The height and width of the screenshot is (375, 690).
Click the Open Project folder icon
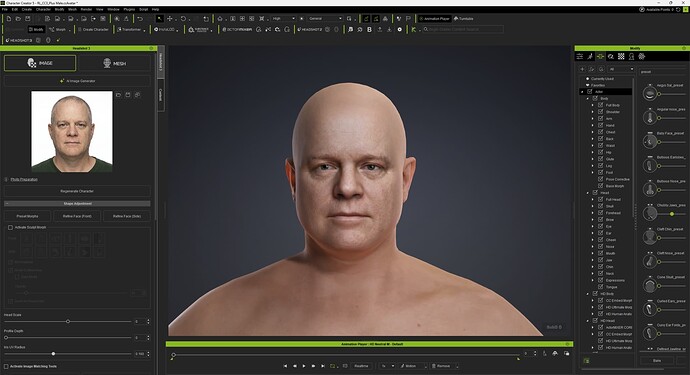[18, 19]
